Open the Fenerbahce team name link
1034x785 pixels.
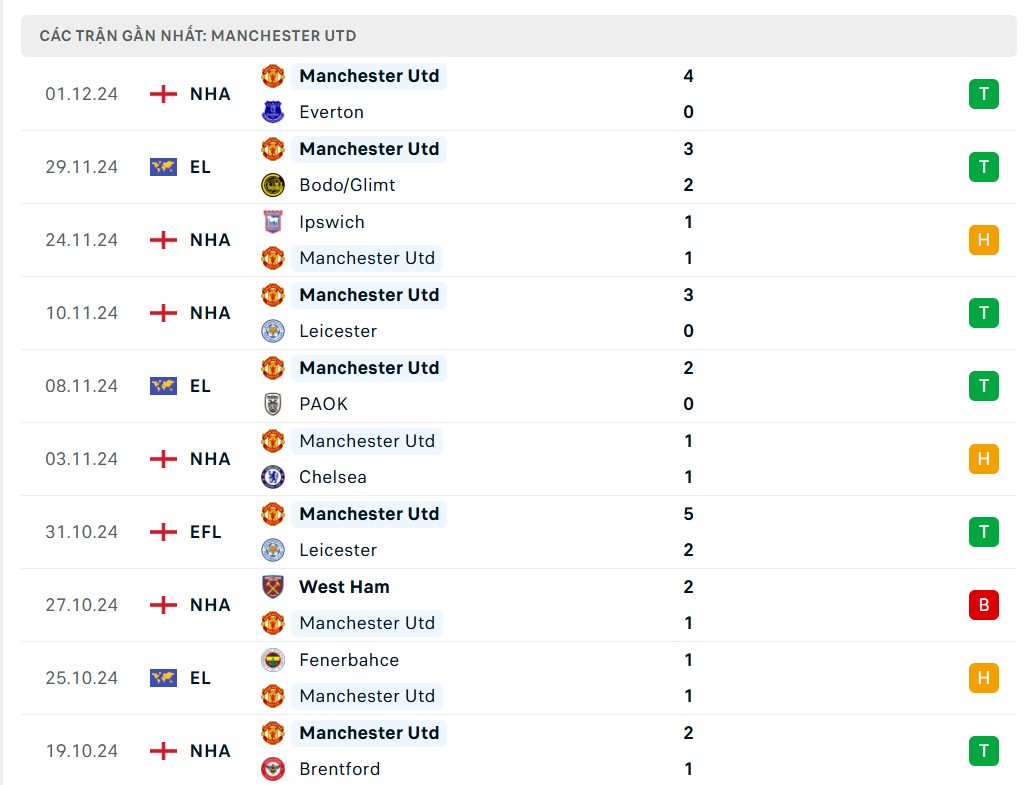point(349,660)
